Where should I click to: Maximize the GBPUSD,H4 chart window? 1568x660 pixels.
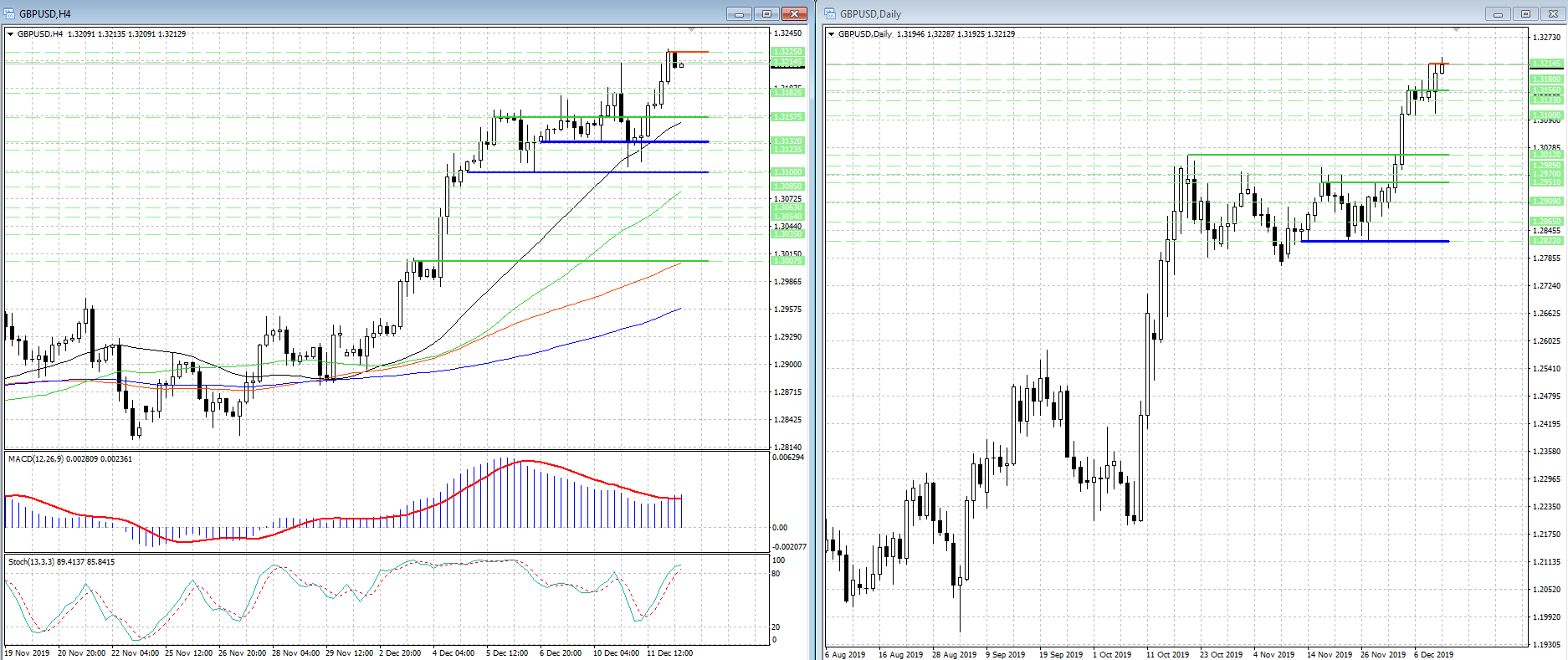click(766, 13)
